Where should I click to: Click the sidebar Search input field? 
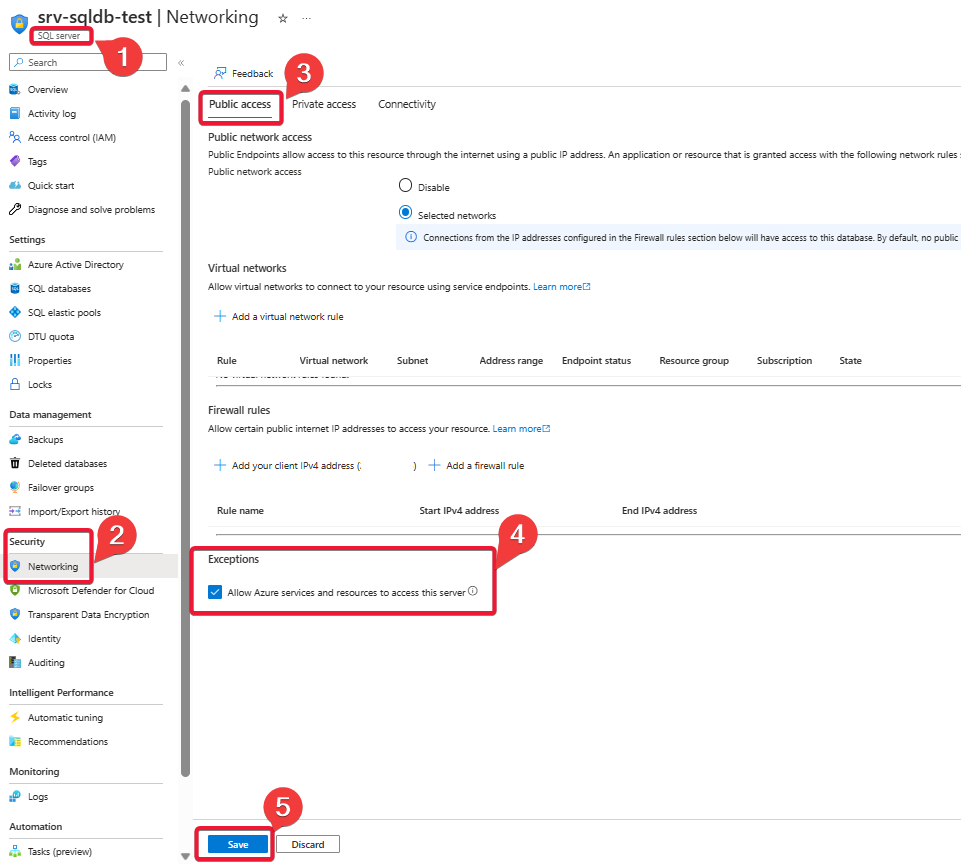[x=88, y=63]
